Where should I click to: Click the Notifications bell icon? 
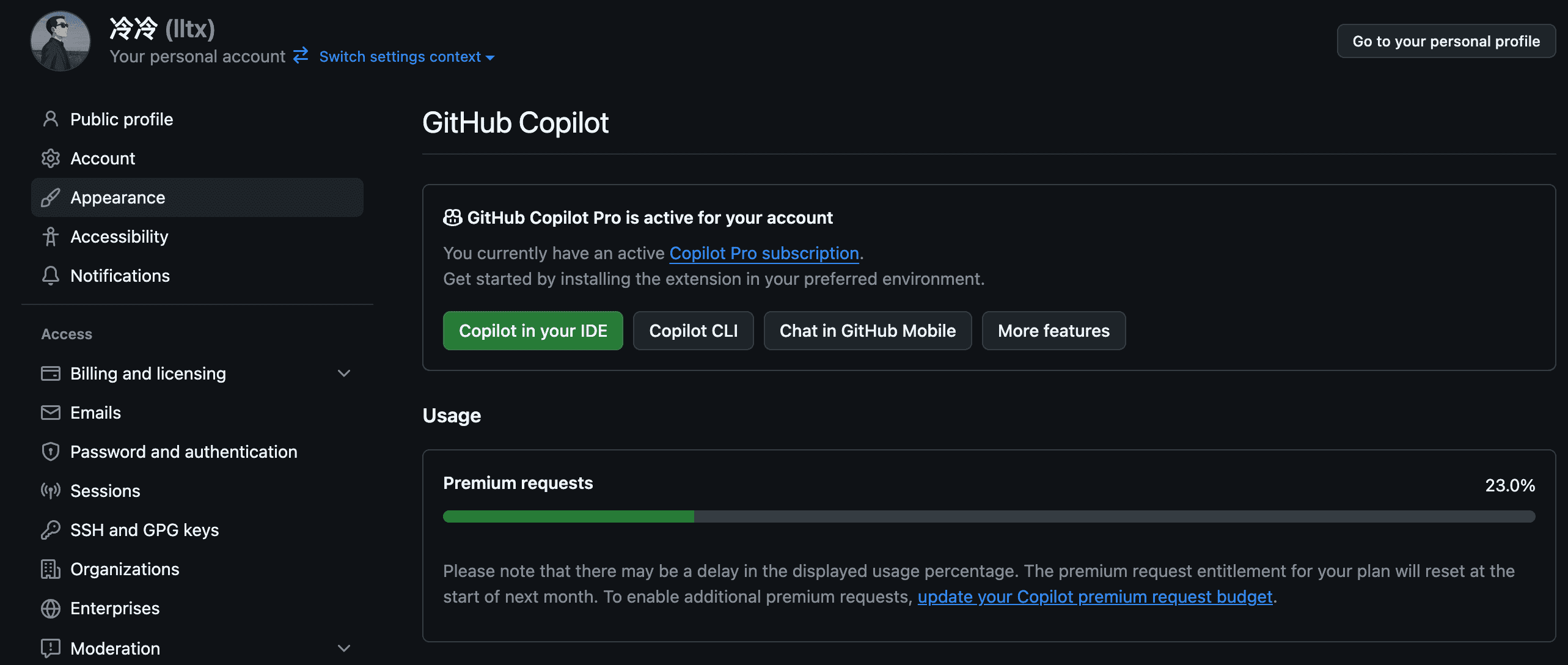point(51,276)
